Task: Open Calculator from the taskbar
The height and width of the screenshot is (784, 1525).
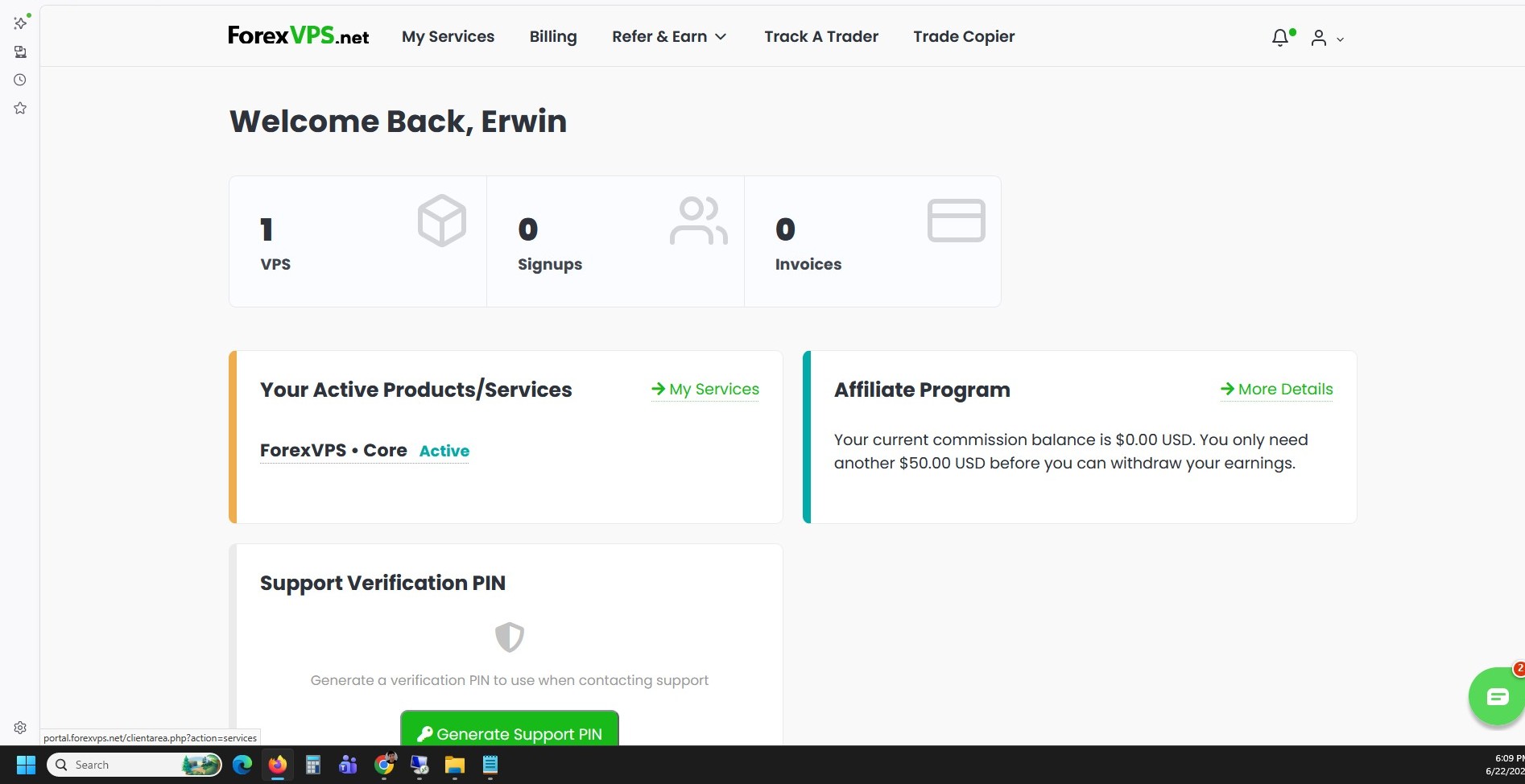Action: coord(313,765)
